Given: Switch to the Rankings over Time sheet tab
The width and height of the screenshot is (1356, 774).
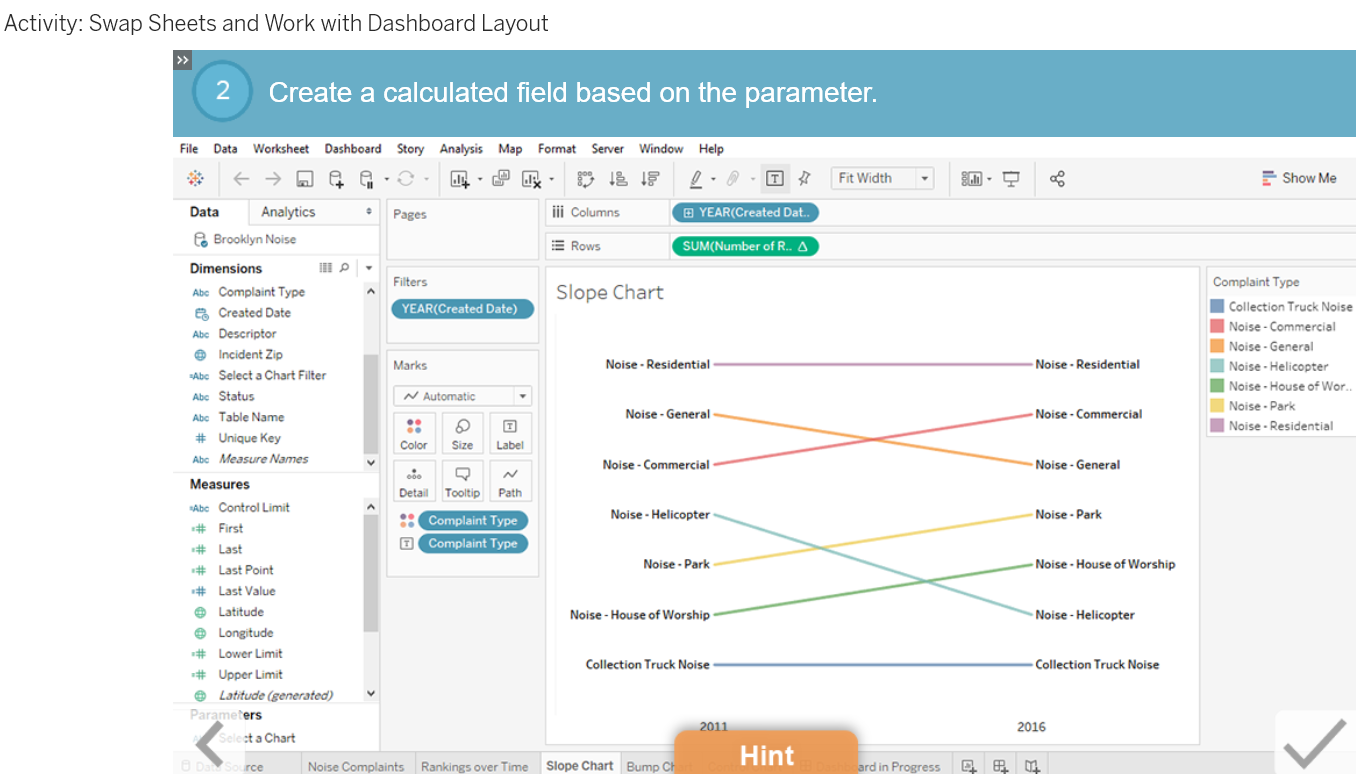Looking at the screenshot, I should tap(474, 766).
